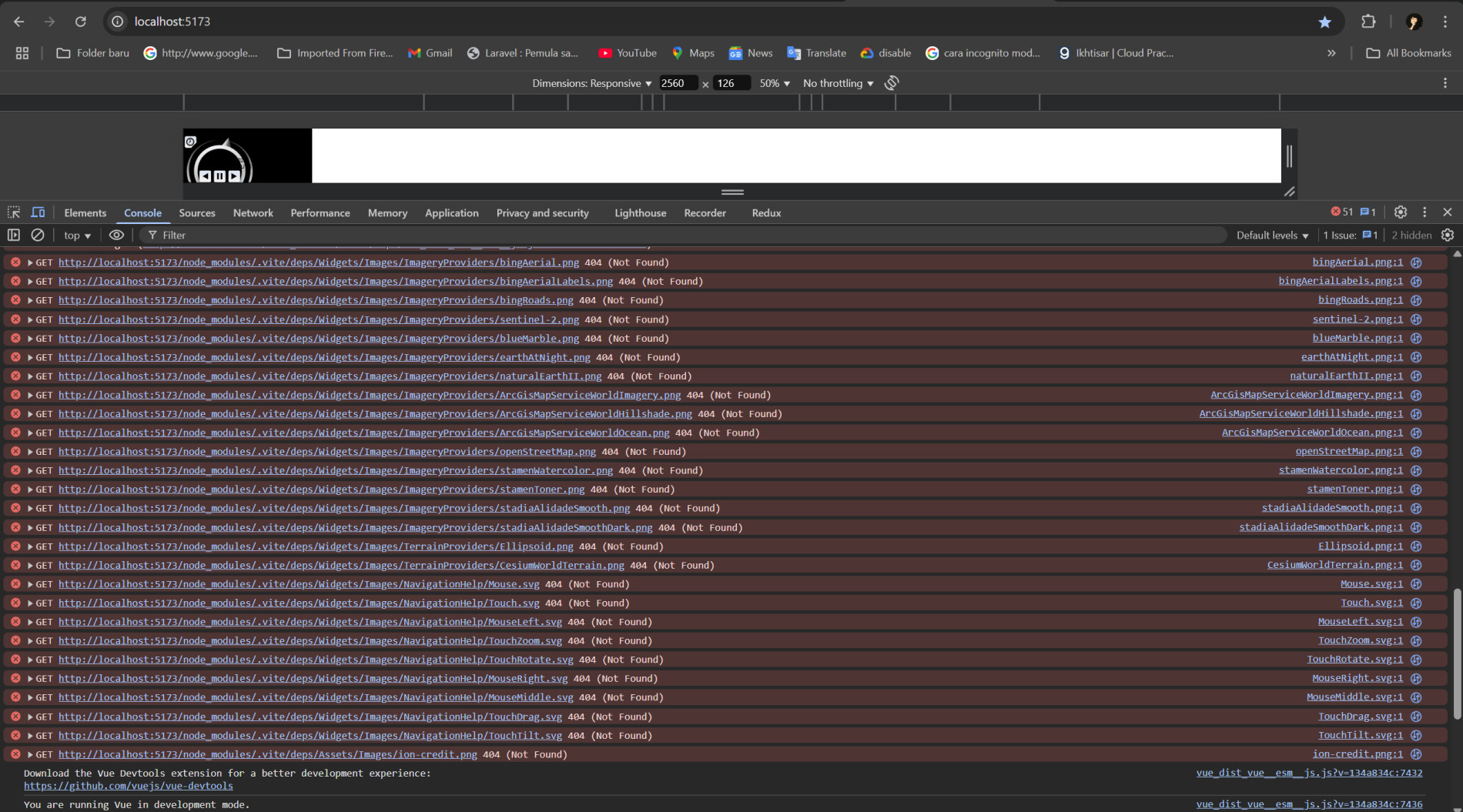View site information icon in address bar

118,22
